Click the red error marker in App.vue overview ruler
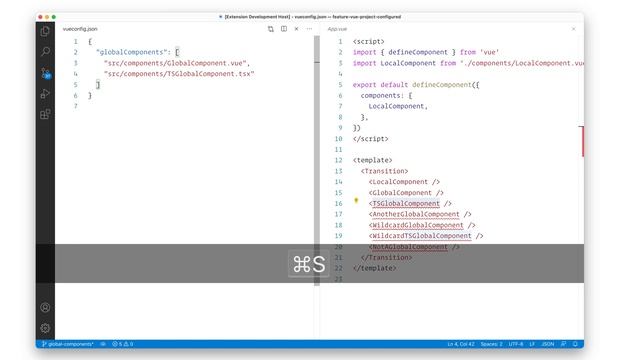 [x=582, y=141]
